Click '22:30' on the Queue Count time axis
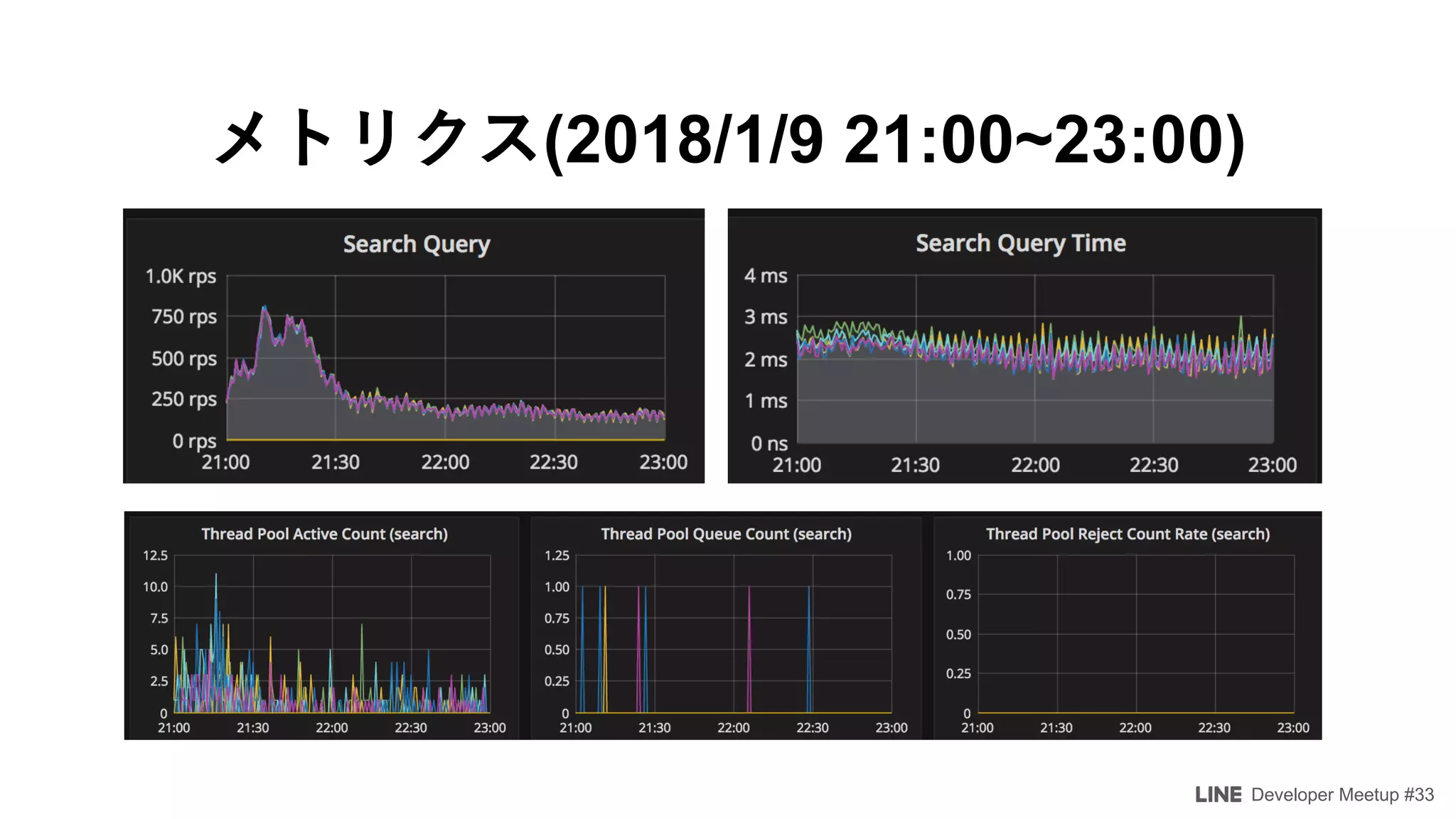 tap(813, 728)
